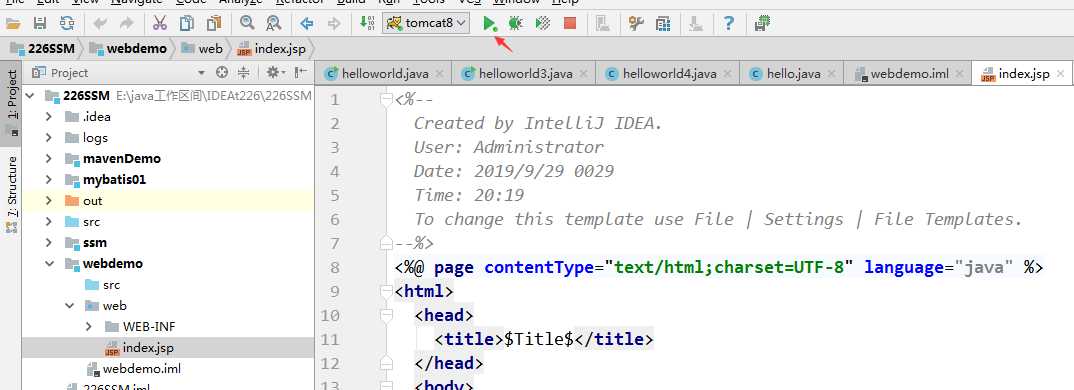Click web in the breadcrumb bar
The width and height of the screenshot is (1074, 390).
coord(201,49)
